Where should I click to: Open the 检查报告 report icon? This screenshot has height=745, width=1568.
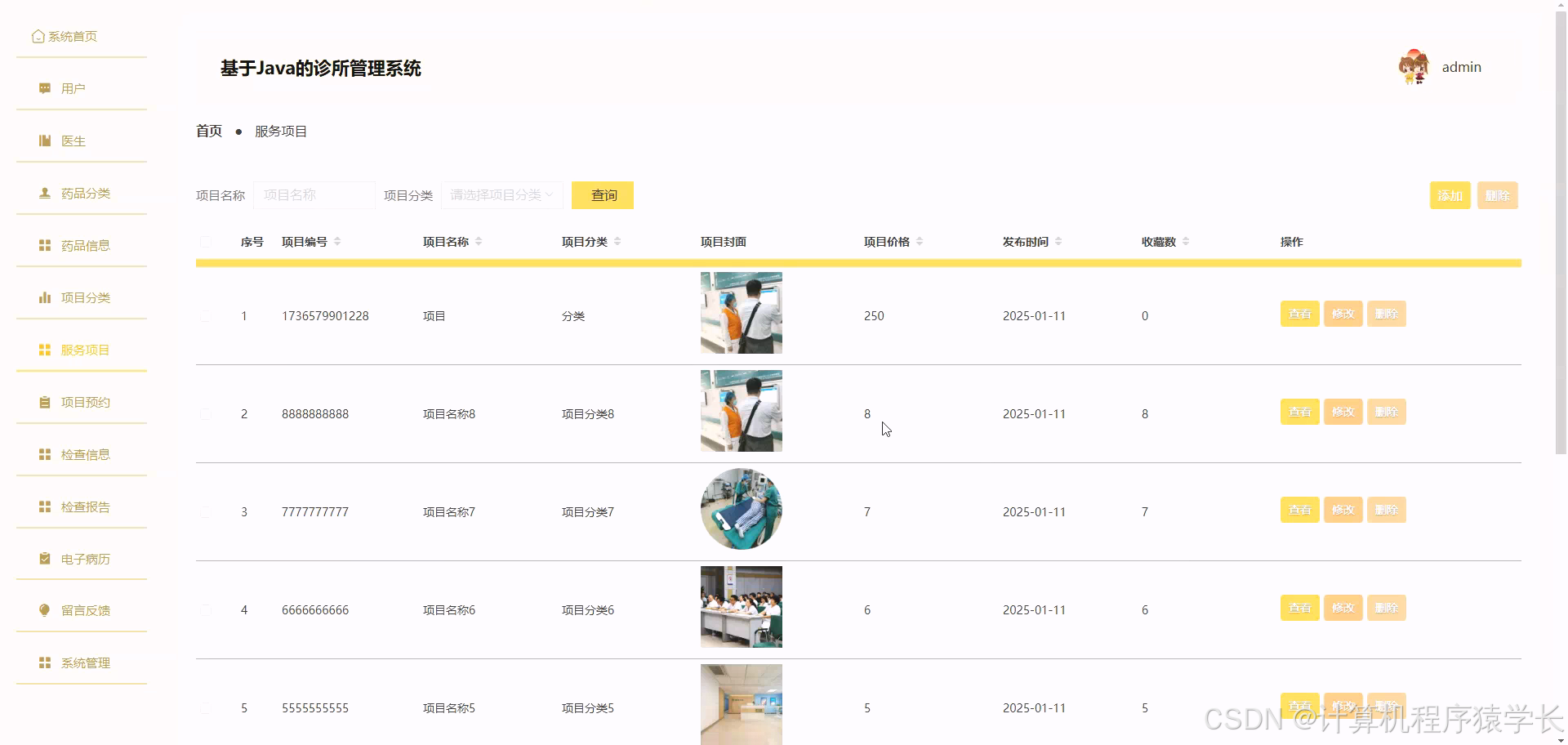(44, 506)
